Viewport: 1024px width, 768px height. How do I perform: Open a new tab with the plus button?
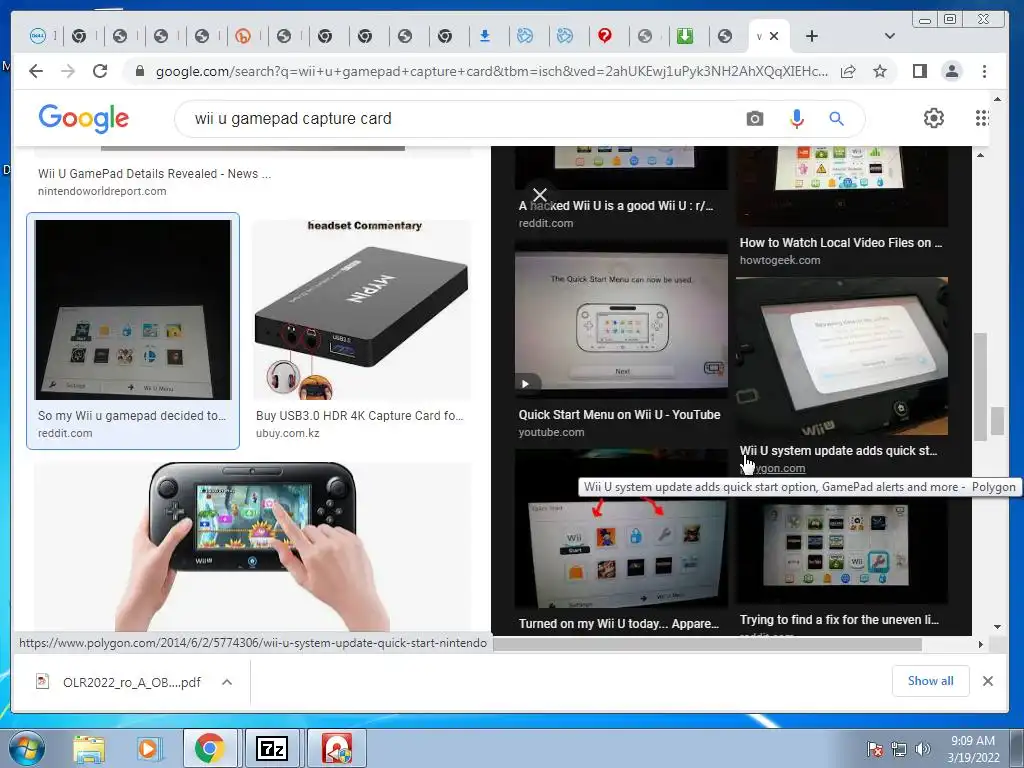coord(812,36)
